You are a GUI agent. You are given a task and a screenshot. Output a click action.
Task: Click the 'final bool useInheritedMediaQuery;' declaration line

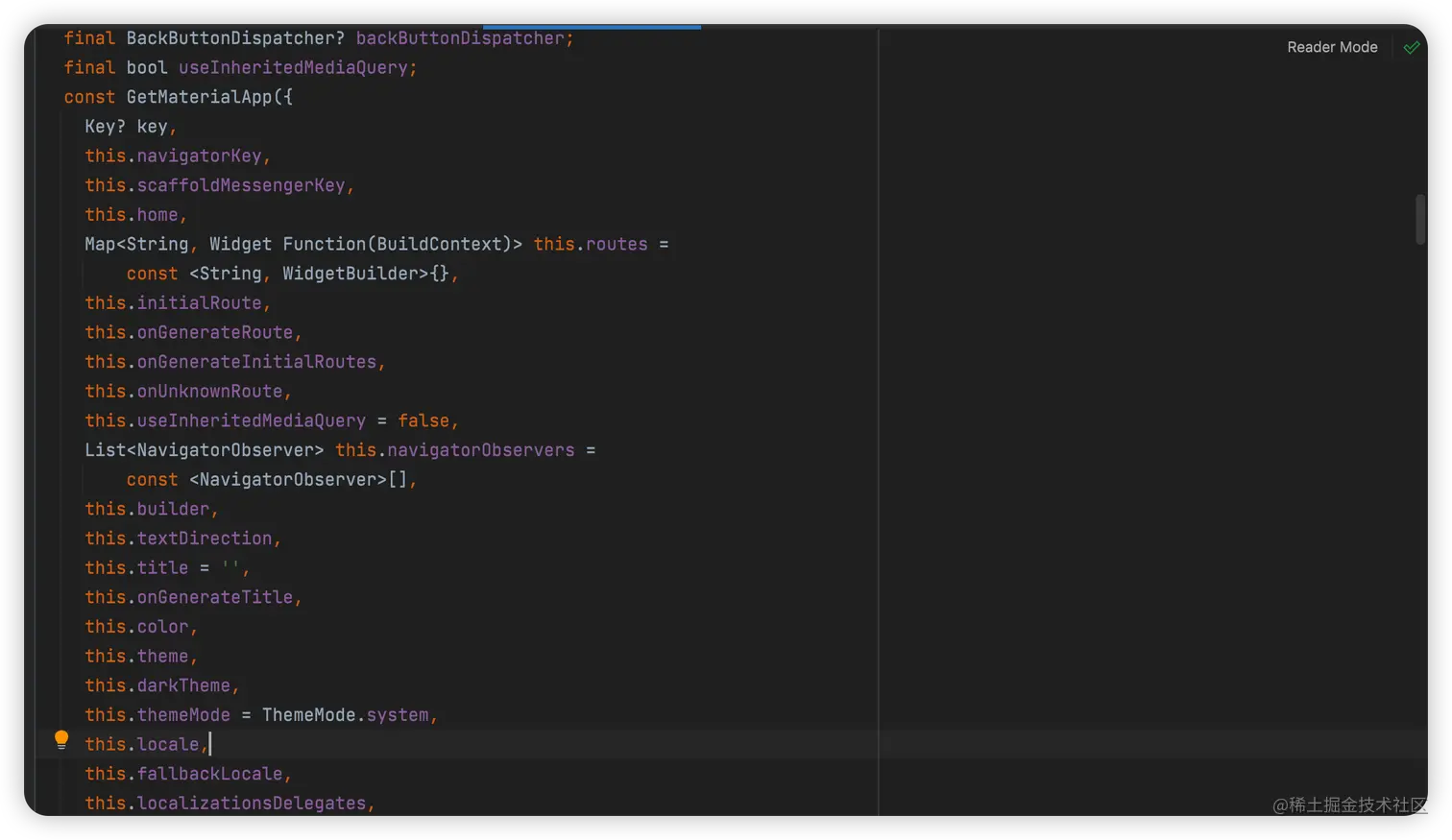click(240, 67)
